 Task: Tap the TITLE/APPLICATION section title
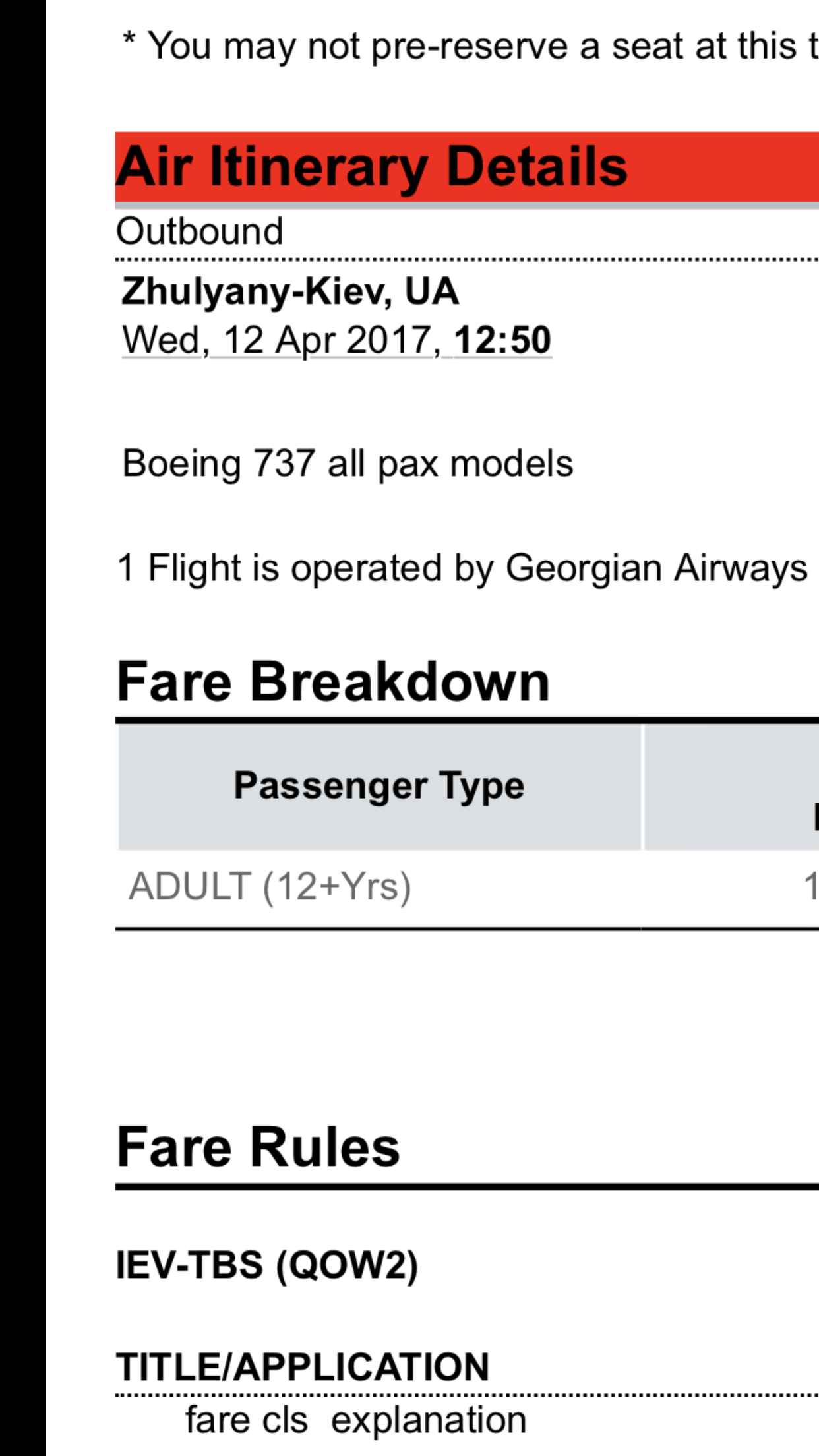pyautogui.click(x=303, y=1367)
